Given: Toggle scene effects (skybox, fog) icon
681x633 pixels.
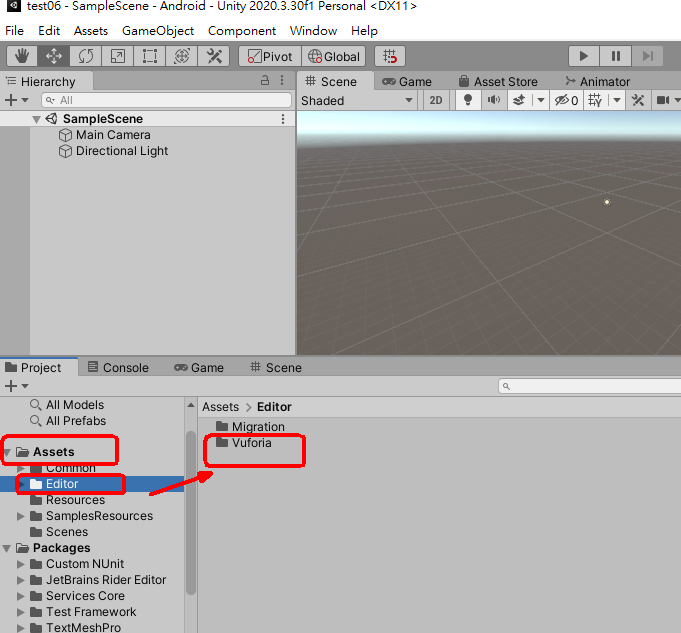Looking at the screenshot, I should (519, 101).
